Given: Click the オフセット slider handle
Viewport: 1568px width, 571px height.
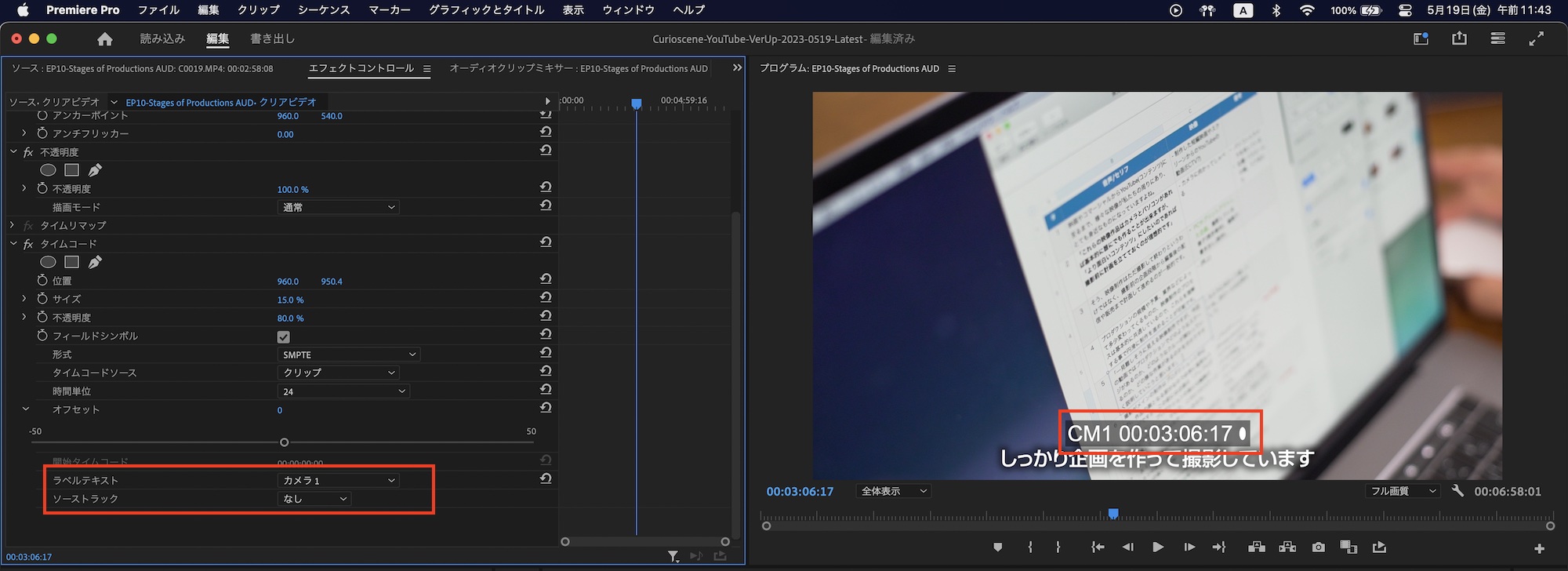Looking at the screenshot, I should coord(284,442).
